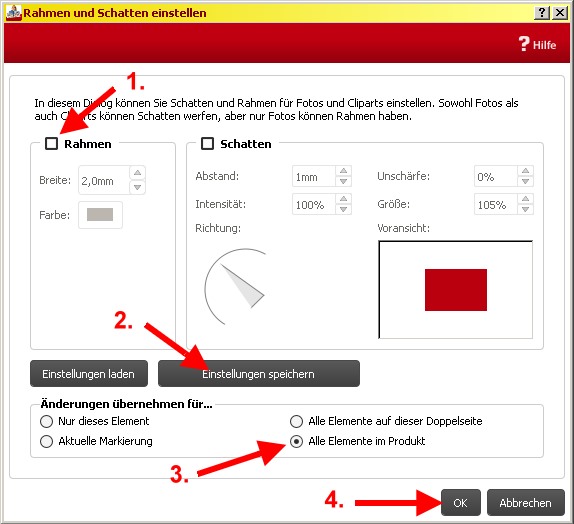Screen dimensions: 574x524
Task: Decrease Breite with the down arrow
Action: click(138, 187)
